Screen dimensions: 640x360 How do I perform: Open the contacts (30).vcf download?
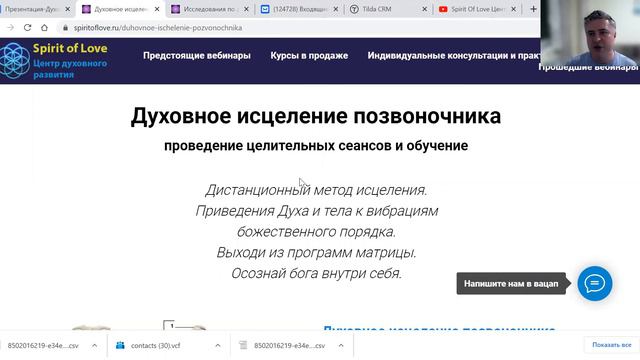[156, 345]
